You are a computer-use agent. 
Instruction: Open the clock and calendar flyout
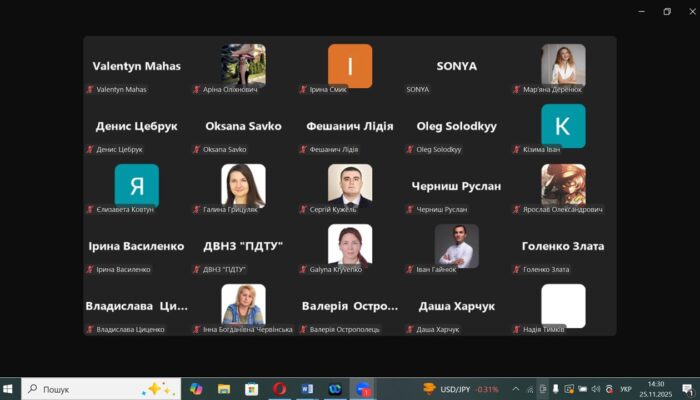pos(656,388)
